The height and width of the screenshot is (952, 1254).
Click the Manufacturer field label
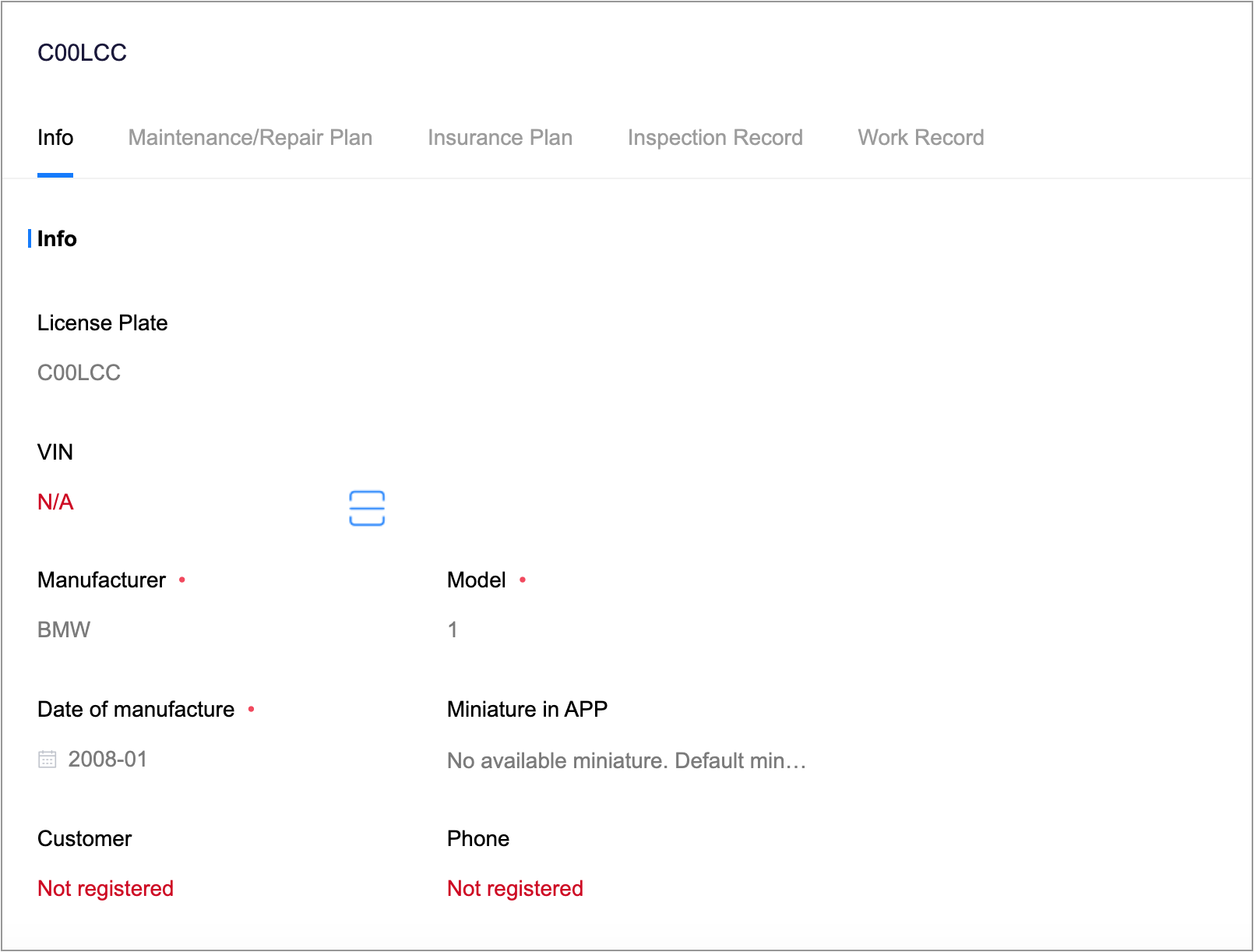tap(101, 580)
